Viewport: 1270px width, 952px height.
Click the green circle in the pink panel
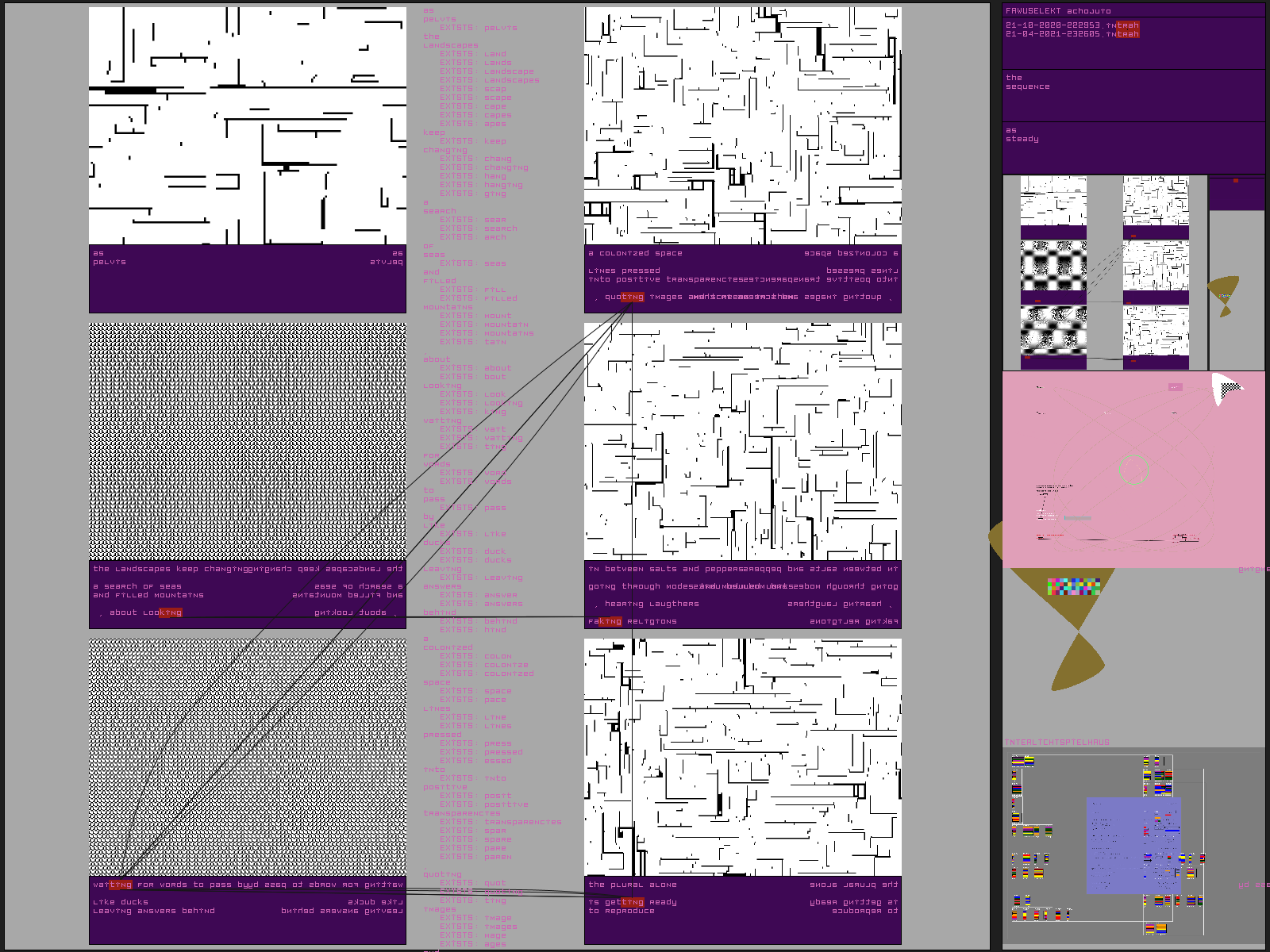point(1133,470)
